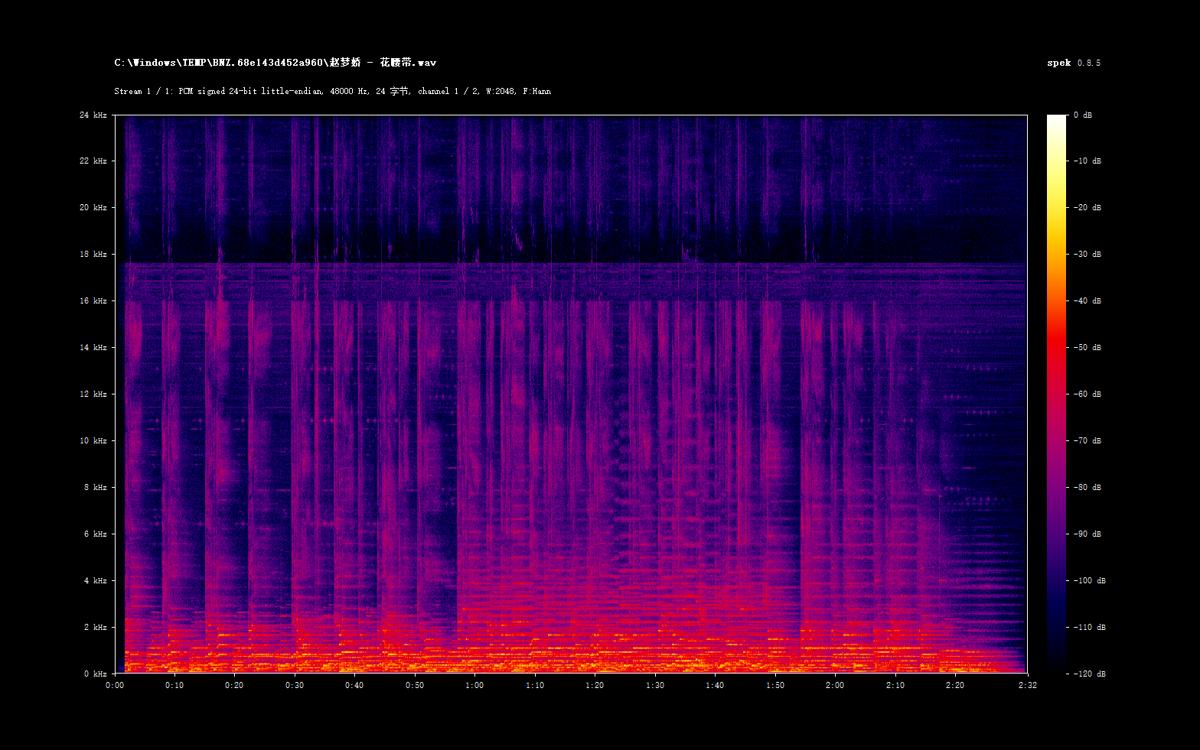
Task: Click the 2:00 time axis marker
Action: 835,686
